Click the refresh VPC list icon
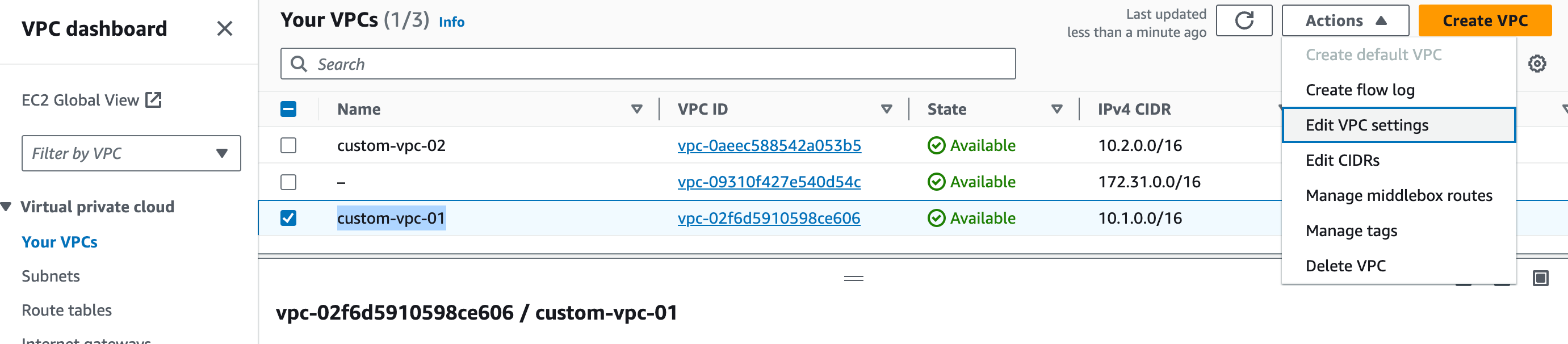Screen dimensions: 1568x344 [1244, 20]
